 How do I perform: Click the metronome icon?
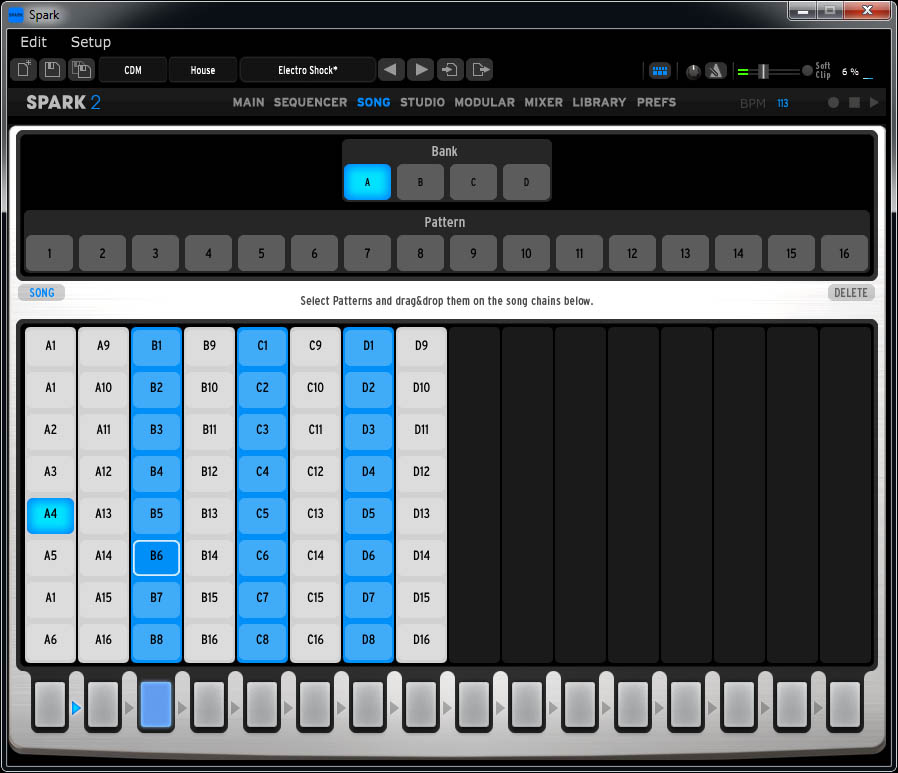click(716, 71)
